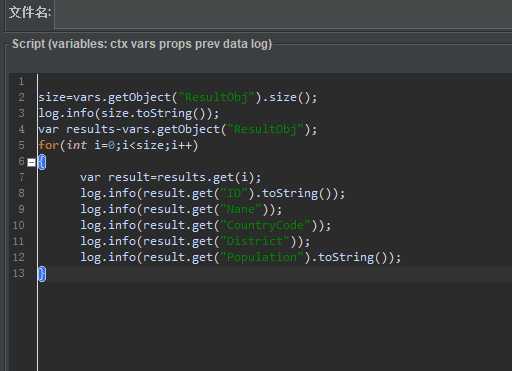Select the highlighted closing brace on line 13
Image resolution: width=512 pixels, height=371 pixels.
[42, 274]
